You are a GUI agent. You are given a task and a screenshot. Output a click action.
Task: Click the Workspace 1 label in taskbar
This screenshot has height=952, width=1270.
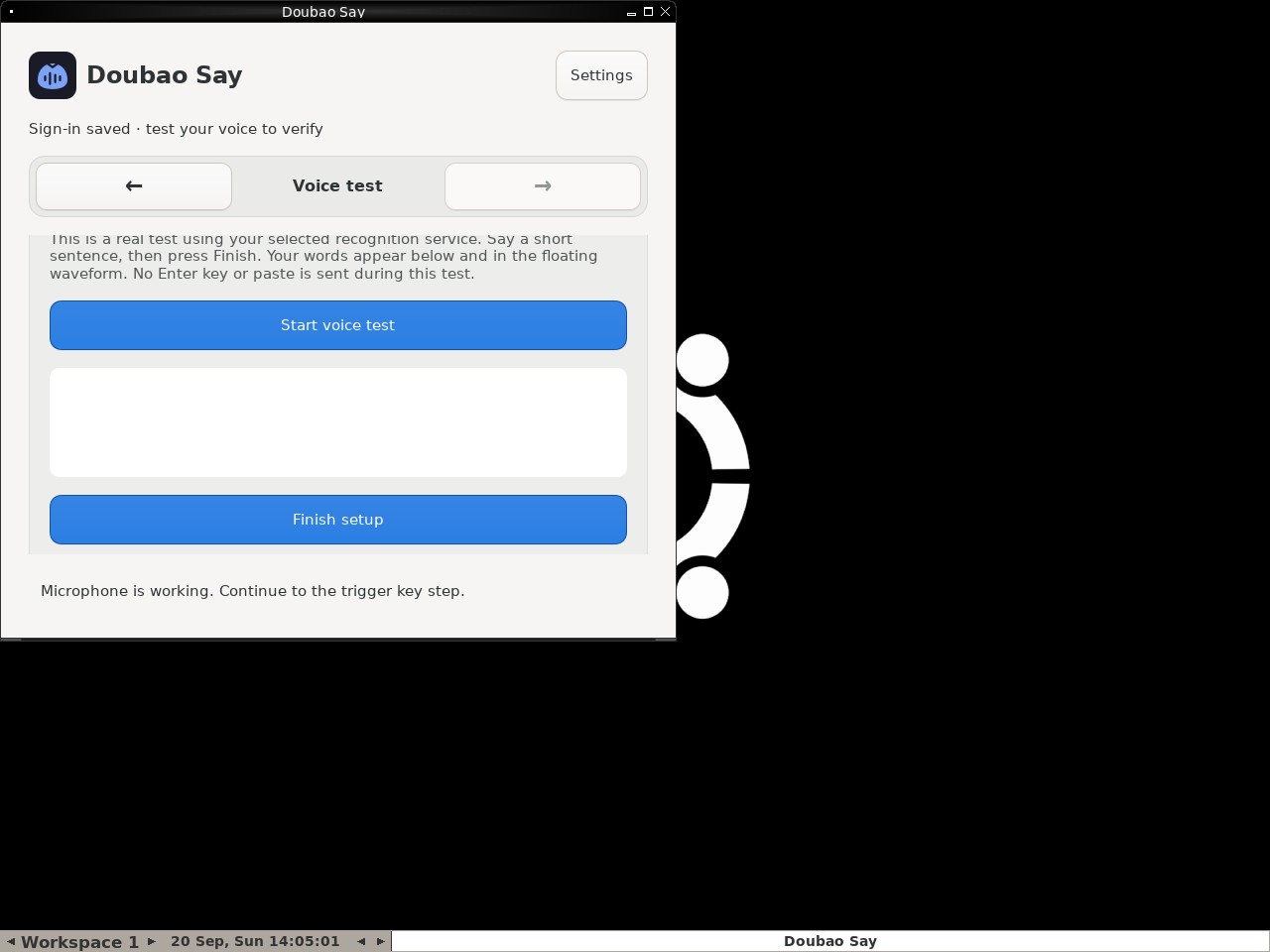[80, 942]
